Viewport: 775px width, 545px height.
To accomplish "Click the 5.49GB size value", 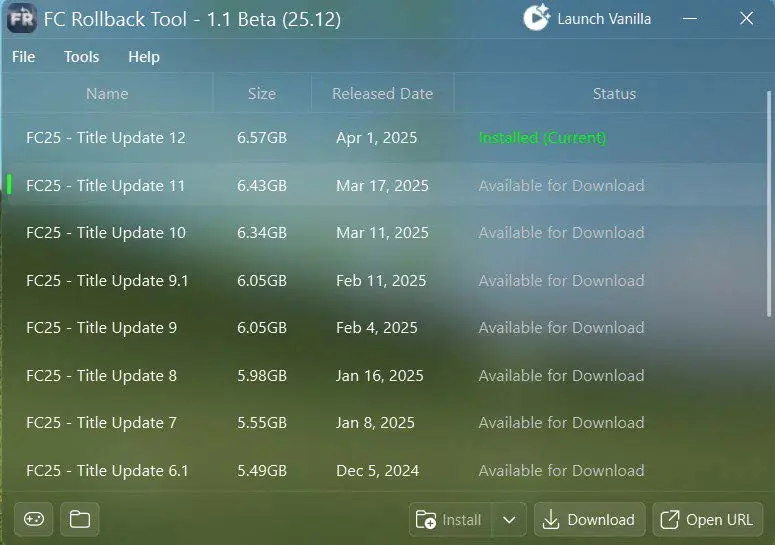I will pyautogui.click(x=262, y=470).
